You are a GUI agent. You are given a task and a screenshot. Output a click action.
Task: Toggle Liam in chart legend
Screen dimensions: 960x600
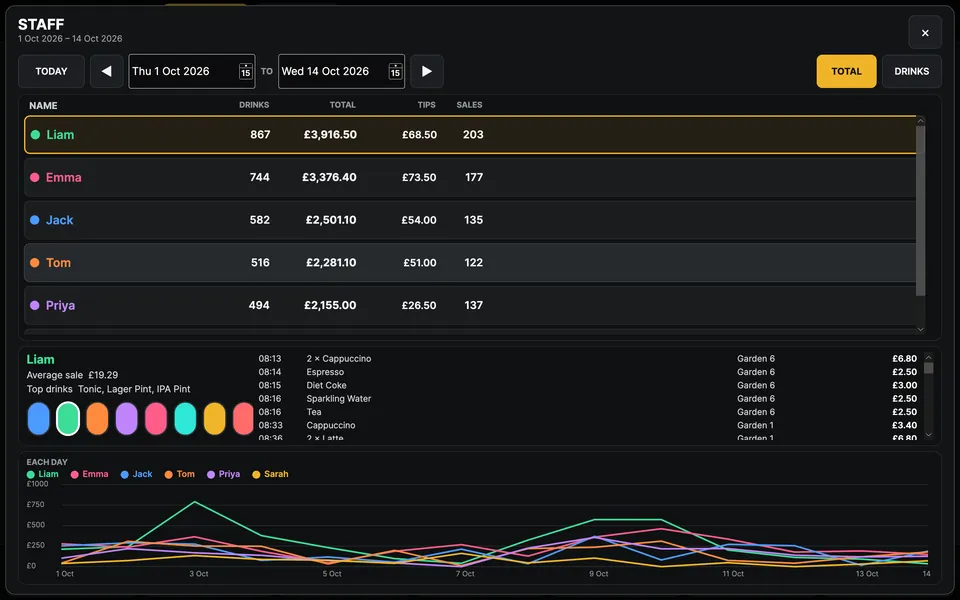coord(43,474)
